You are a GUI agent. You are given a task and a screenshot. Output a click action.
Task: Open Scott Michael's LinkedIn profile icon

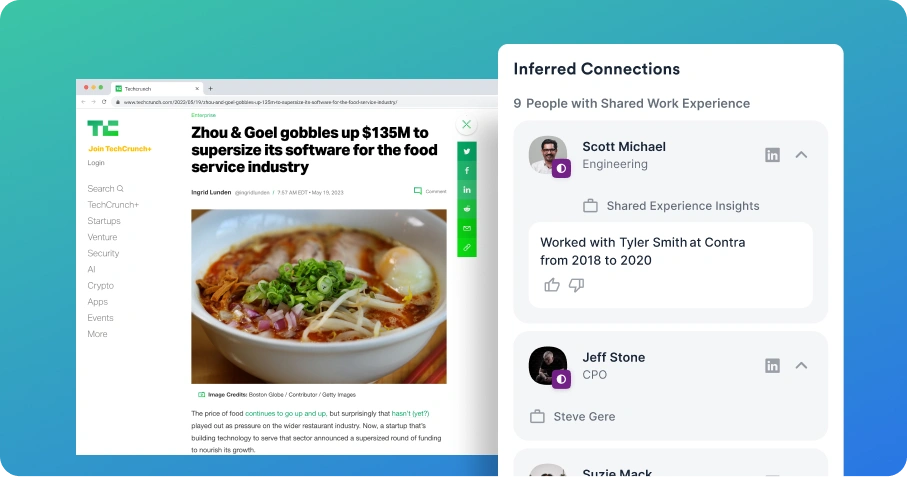772,155
